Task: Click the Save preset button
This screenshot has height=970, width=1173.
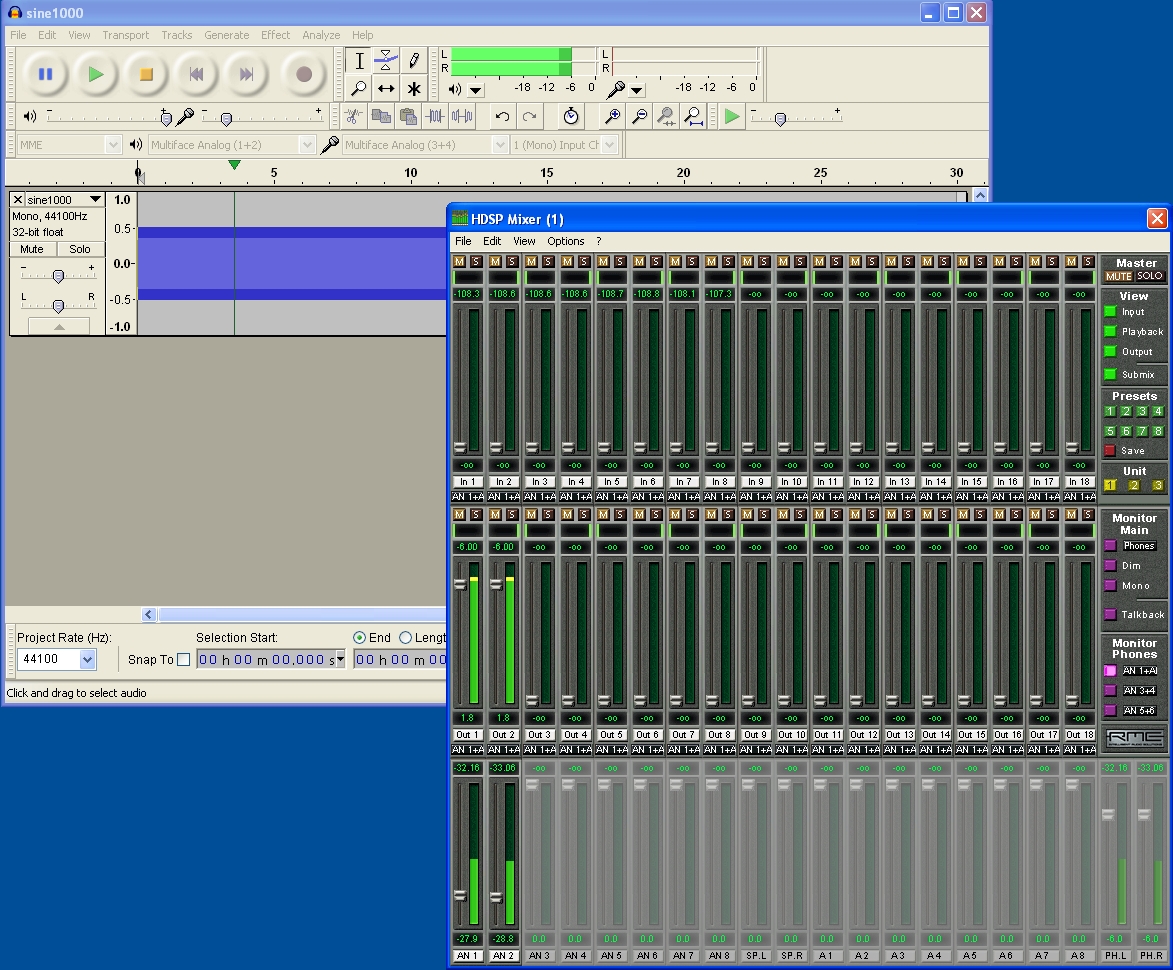Action: (x=1110, y=450)
